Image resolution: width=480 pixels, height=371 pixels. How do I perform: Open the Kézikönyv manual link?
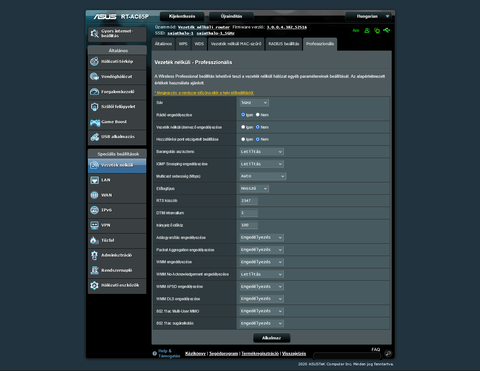pyautogui.click(x=195, y=354)
